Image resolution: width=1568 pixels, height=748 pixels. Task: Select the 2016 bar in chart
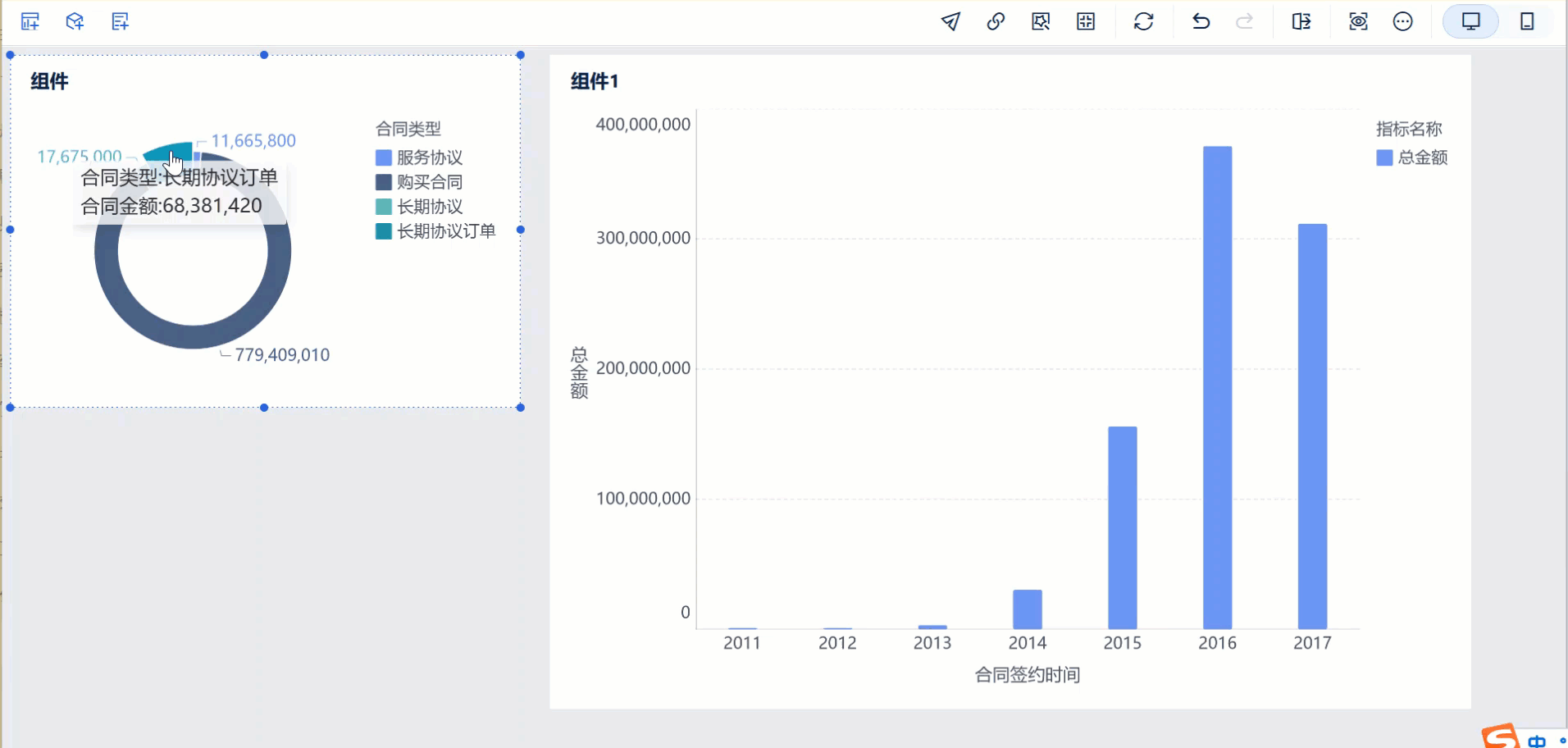[x=1217, y=387]
